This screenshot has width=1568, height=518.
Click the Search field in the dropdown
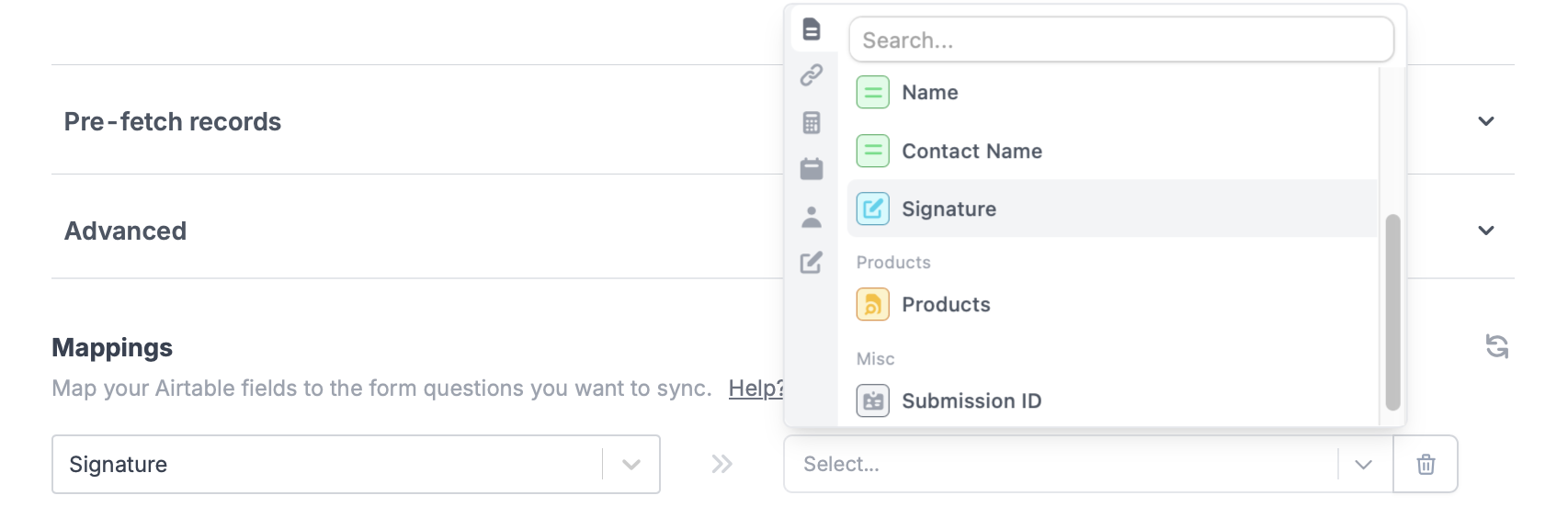pyautogui.click(x=1120, y=40)
